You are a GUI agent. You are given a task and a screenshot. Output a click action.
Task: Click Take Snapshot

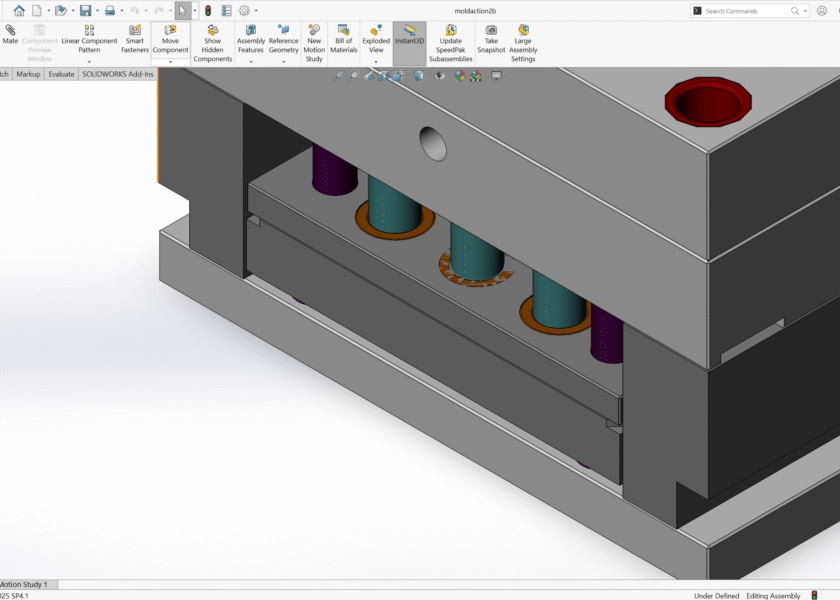(x=491, y=40)
